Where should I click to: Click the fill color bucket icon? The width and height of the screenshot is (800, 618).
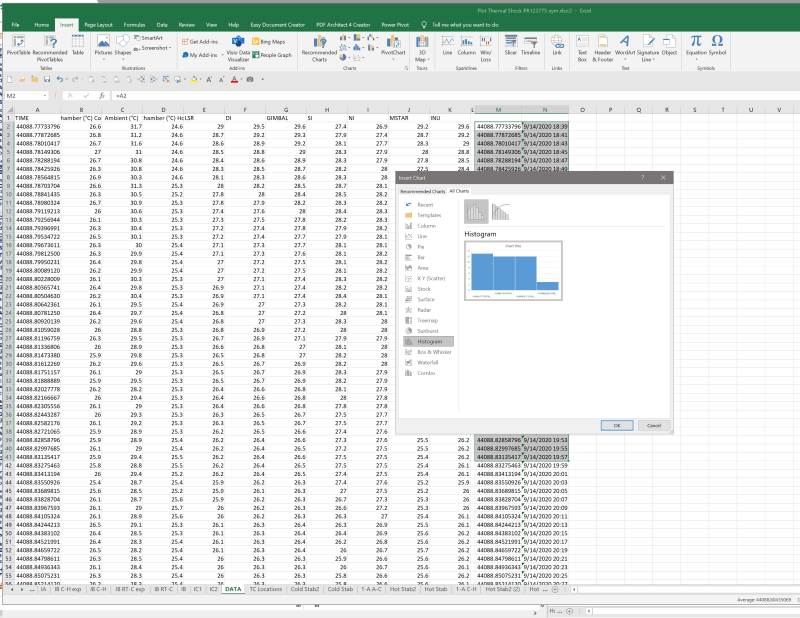pos(194,80)
